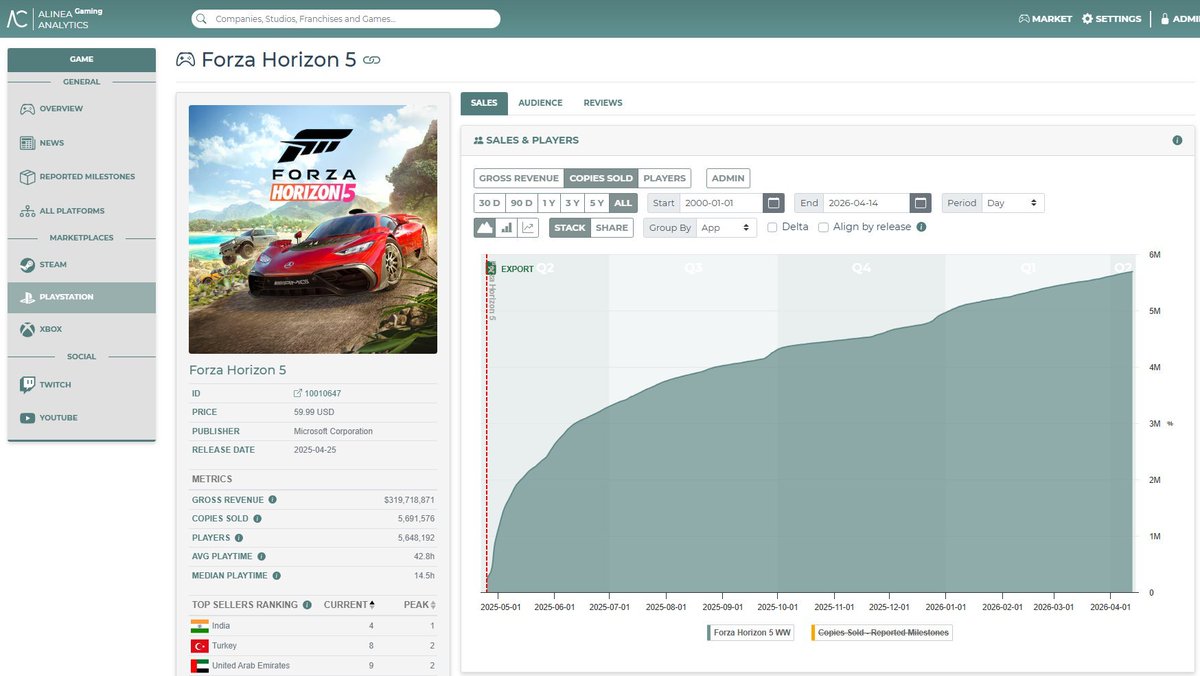Image resolution: width=1200 pixels, height=676 pixels.
Task: Click the search companies and games field
Action: [x=346, y=19]
